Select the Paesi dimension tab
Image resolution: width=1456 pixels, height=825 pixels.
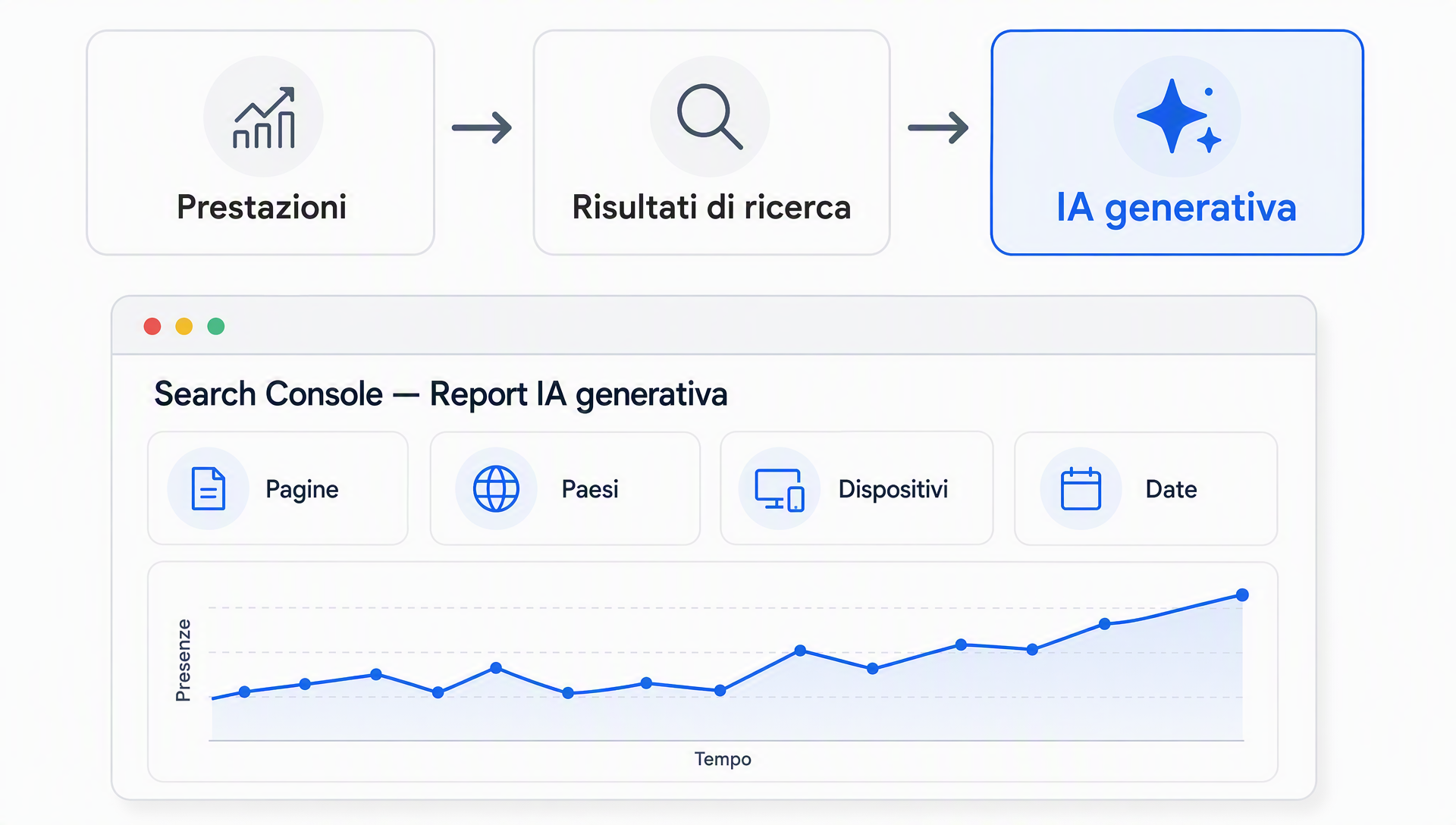[565, 488]
